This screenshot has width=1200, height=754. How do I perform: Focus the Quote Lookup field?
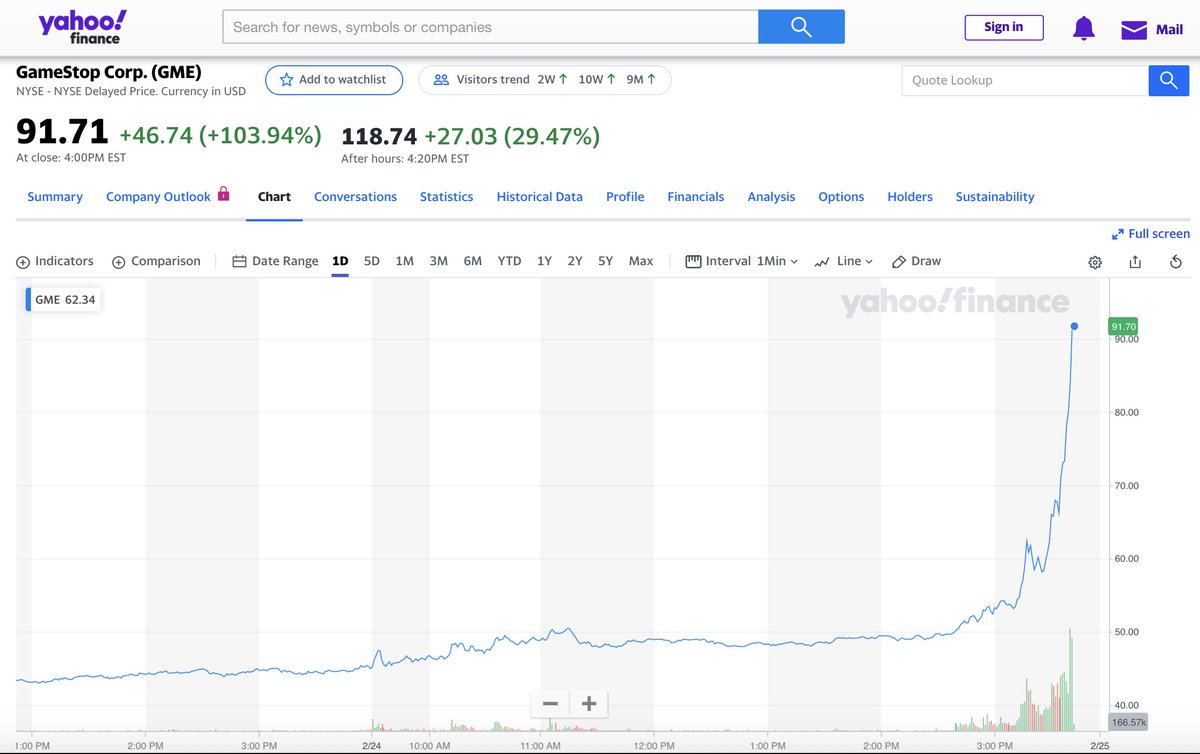1025,80
